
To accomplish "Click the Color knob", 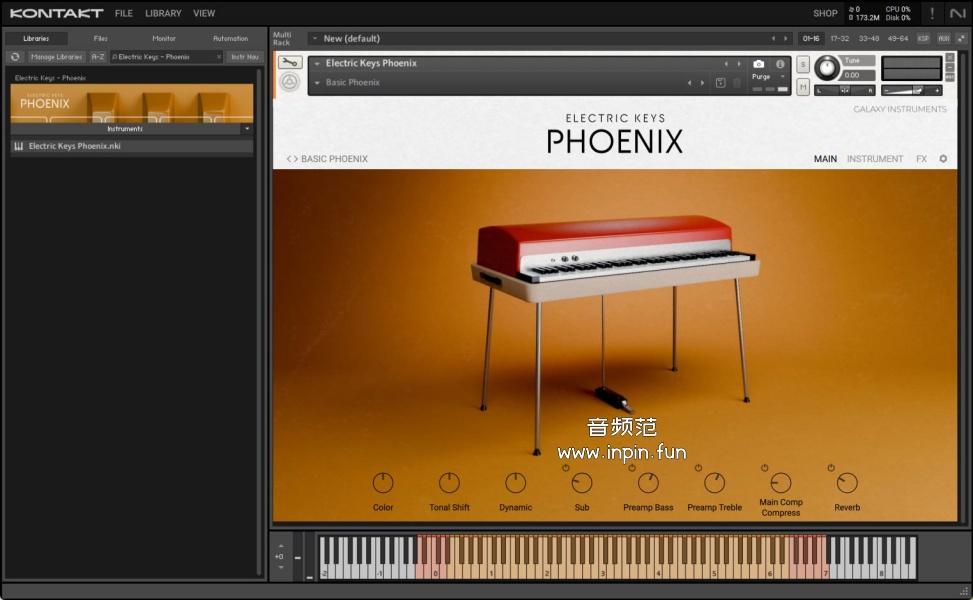I will click(383, 483).
